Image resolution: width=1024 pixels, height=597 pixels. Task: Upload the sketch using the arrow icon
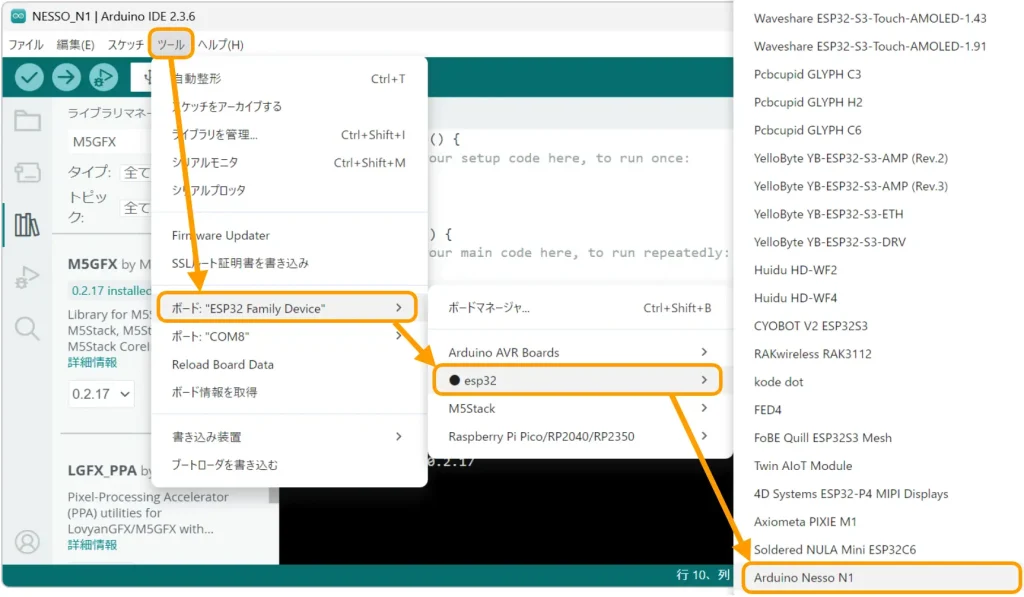(x=65, y=76)
